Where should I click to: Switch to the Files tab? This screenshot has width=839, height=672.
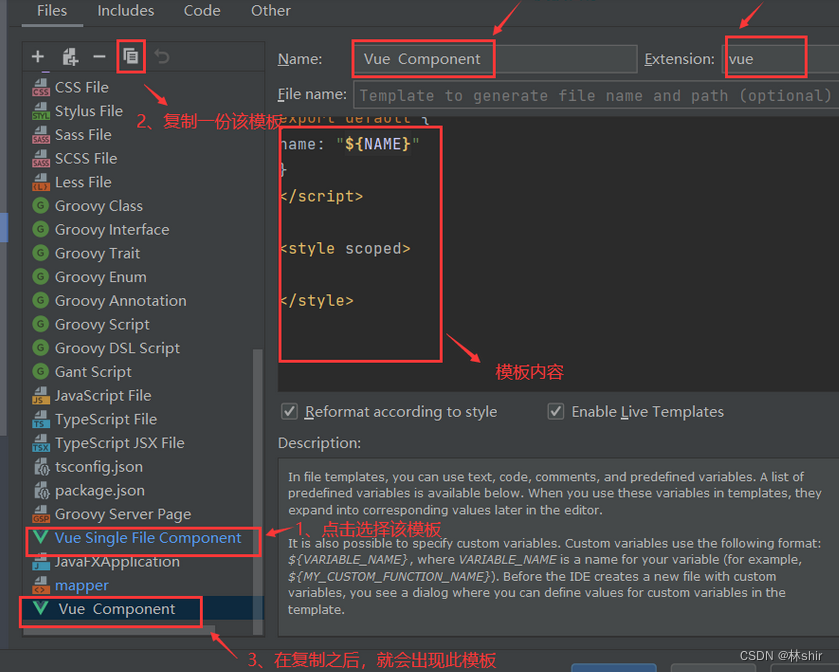point(52,11)
